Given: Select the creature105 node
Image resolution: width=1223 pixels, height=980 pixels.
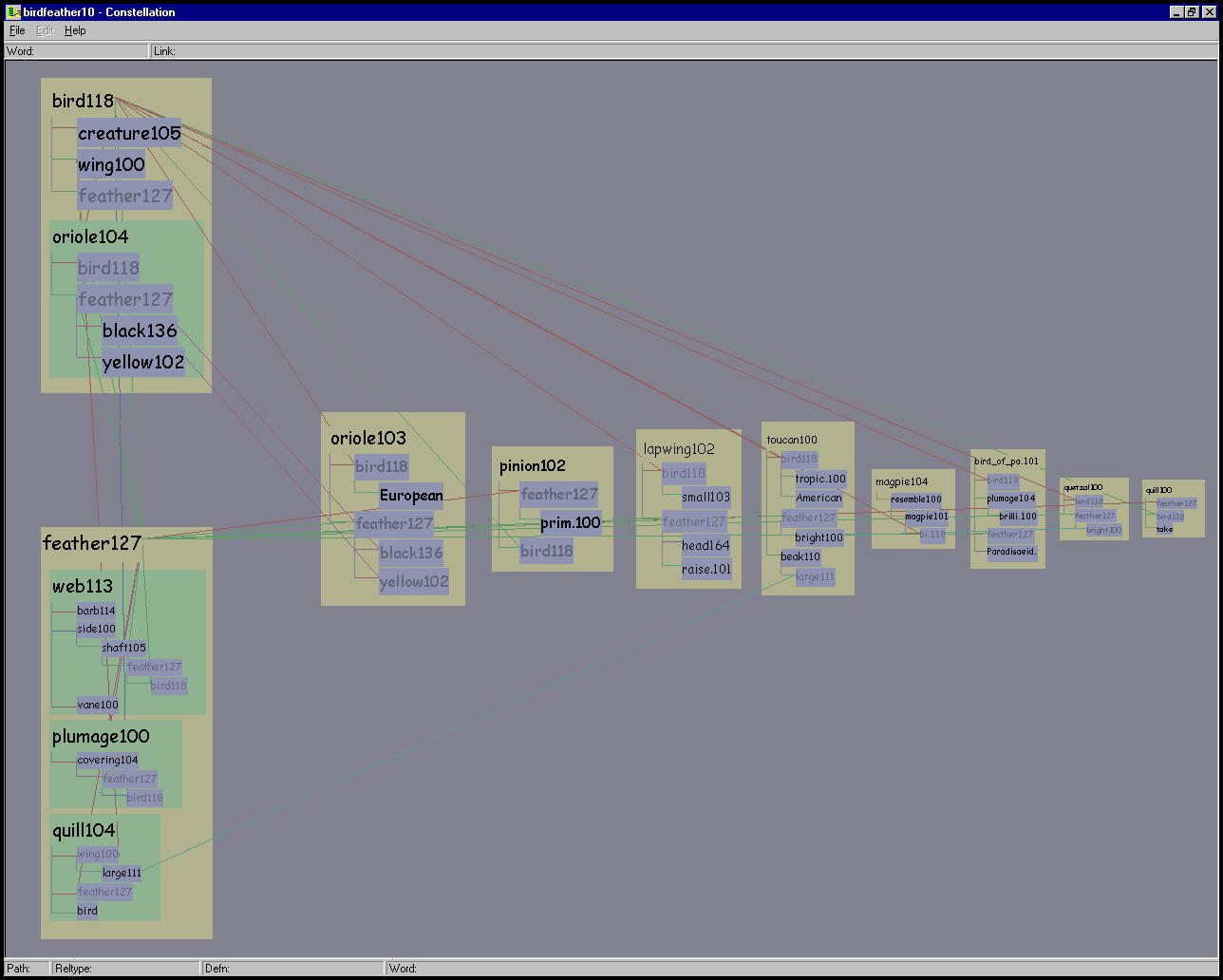Looking at the screenshot, I should (129, 134).
